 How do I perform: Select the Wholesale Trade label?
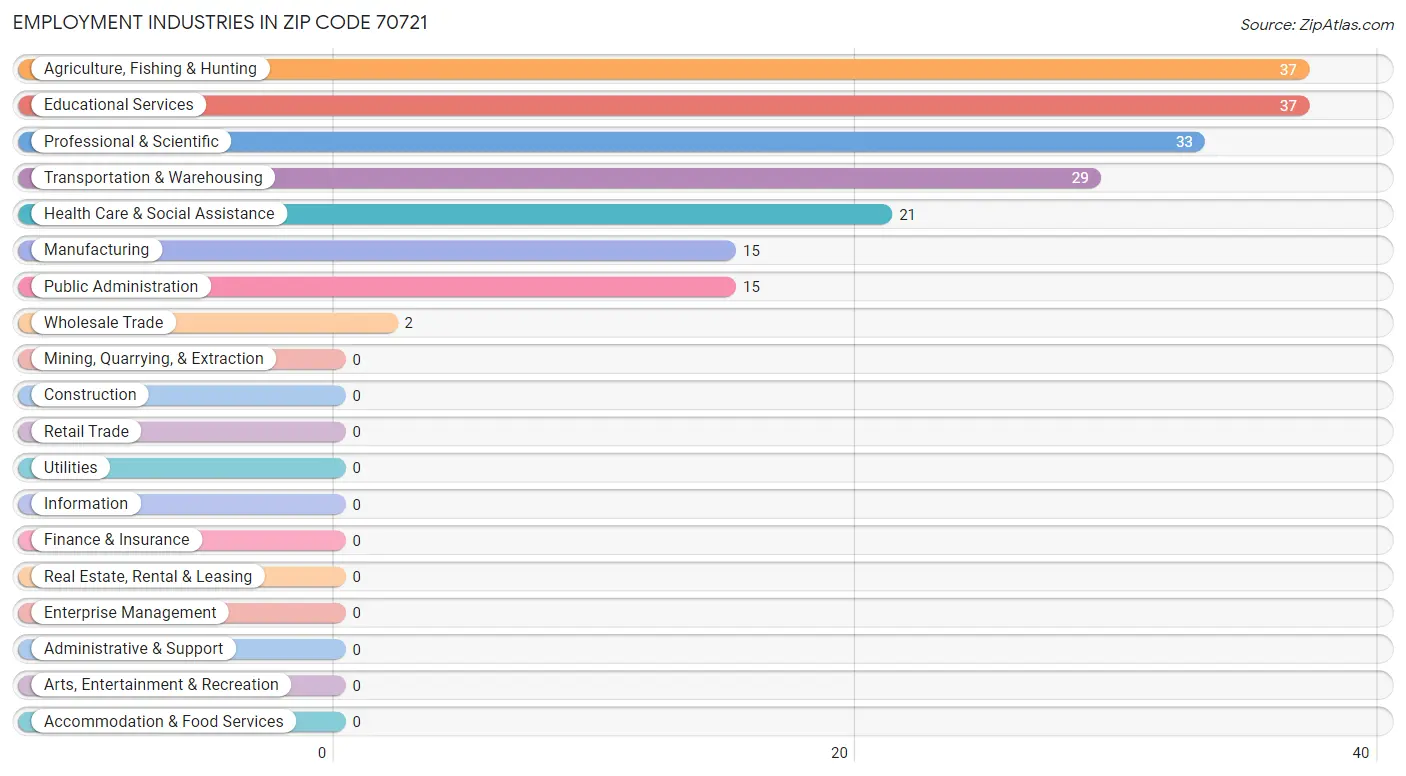click(x=103, y=322)
